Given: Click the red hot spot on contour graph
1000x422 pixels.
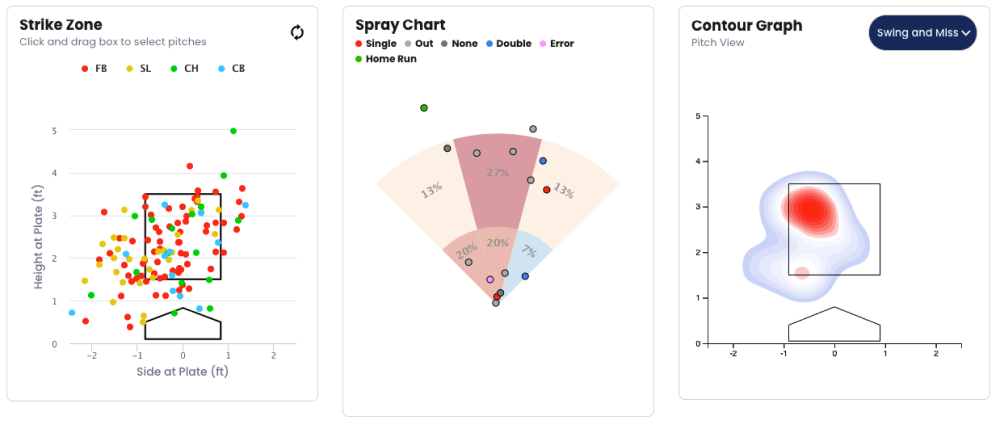Looking at the screenshot, I should (812, 209).
